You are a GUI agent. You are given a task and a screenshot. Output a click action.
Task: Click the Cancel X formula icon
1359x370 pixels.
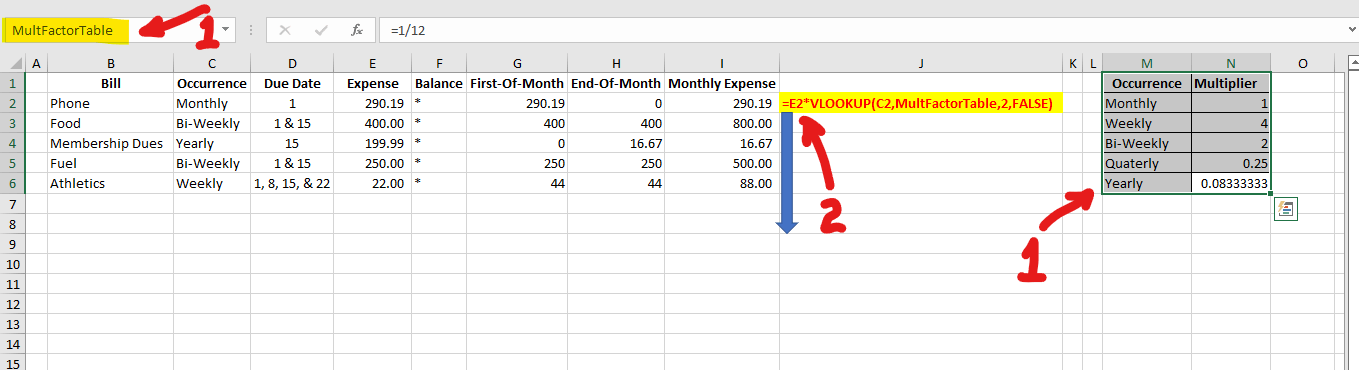point(285,30)
